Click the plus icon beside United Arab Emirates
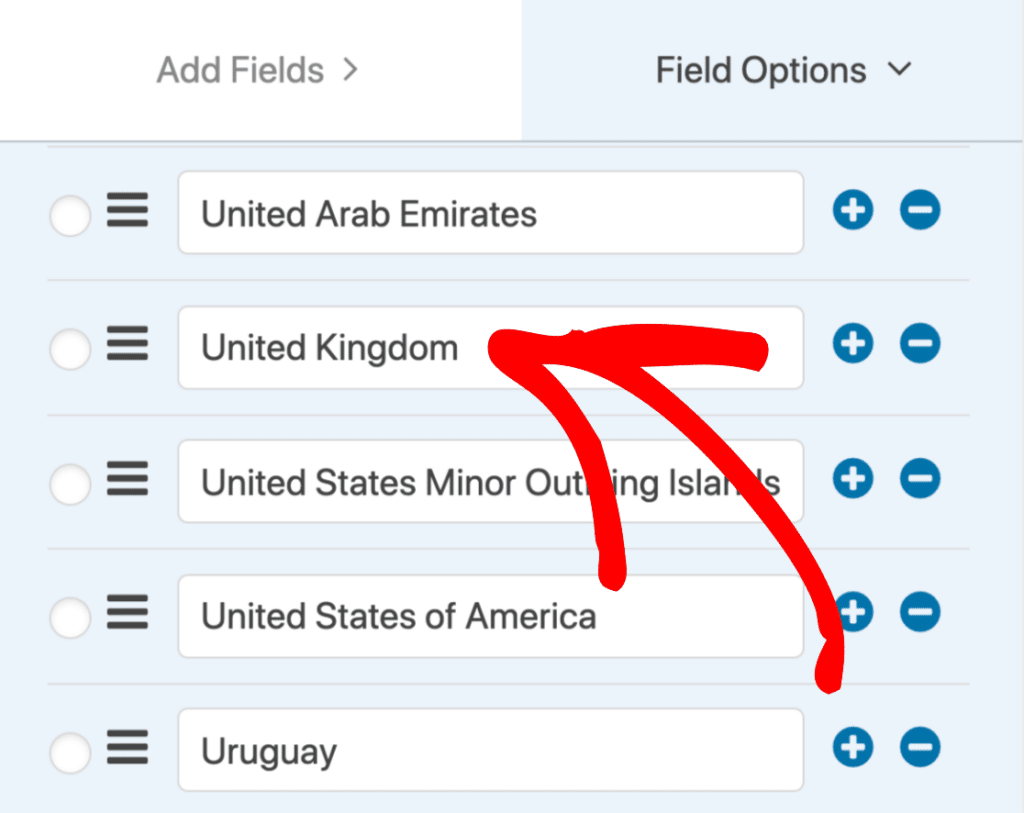Screen dimensions: 1024x813 click(x=853, y=211)
